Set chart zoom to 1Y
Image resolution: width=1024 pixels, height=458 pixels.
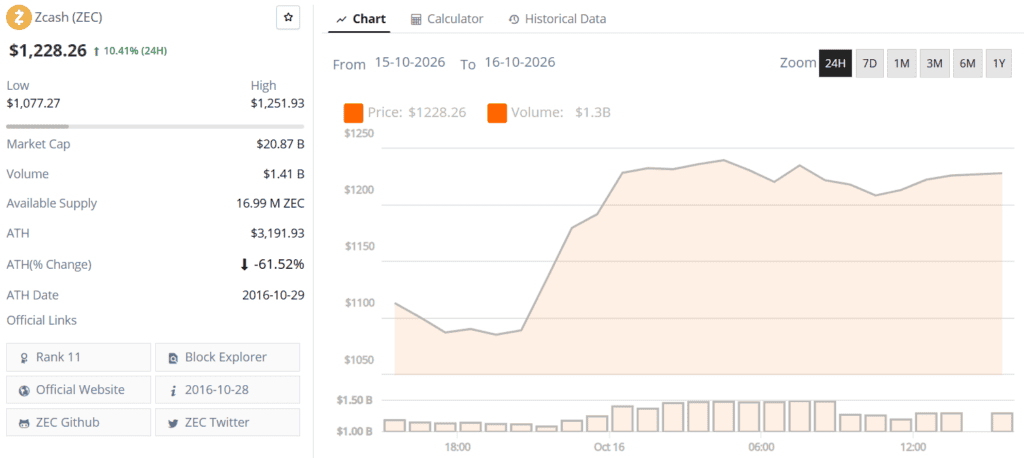(999, 63)
